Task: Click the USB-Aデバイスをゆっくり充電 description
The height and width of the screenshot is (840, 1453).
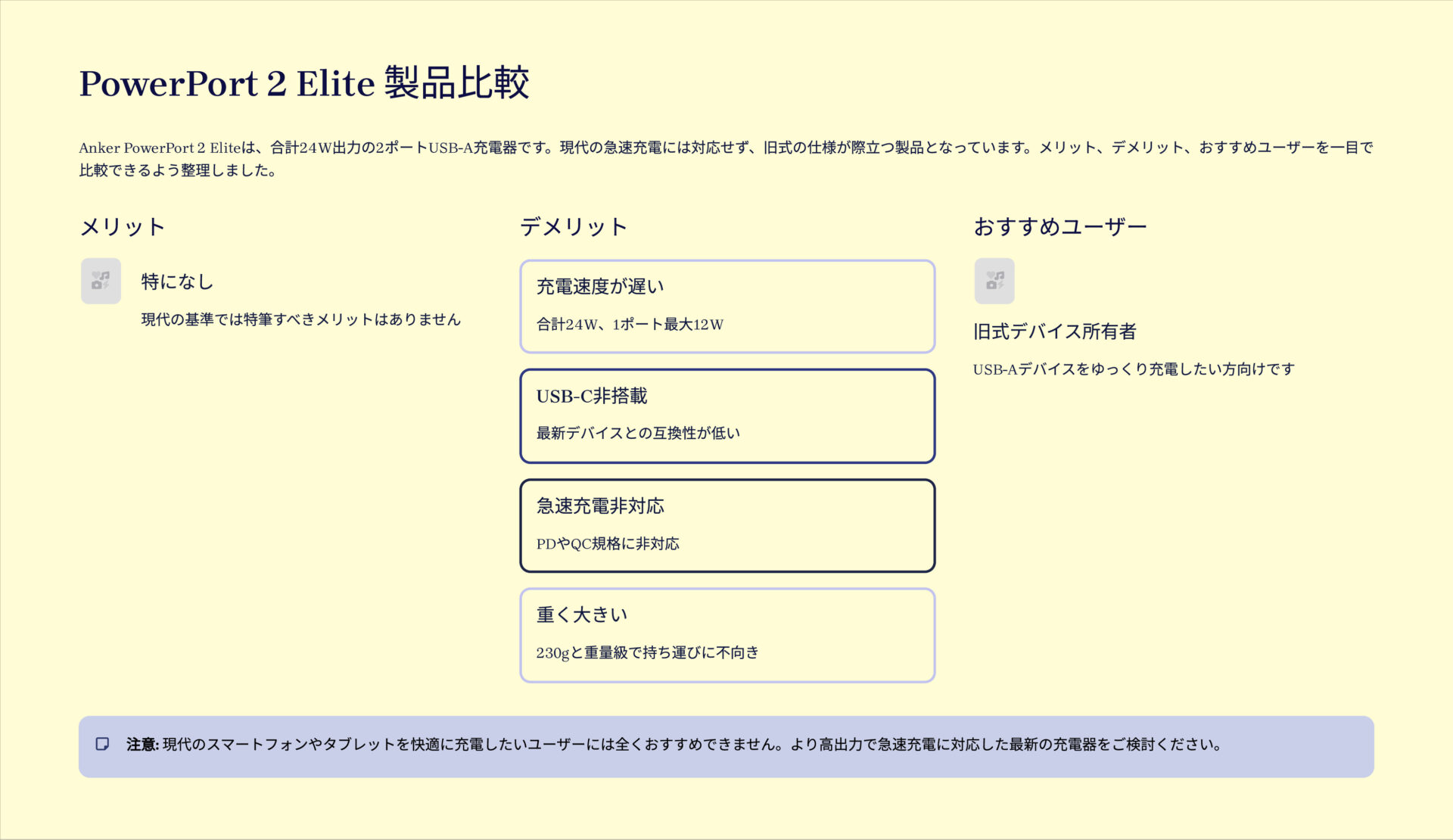Action: (1133, 369)
